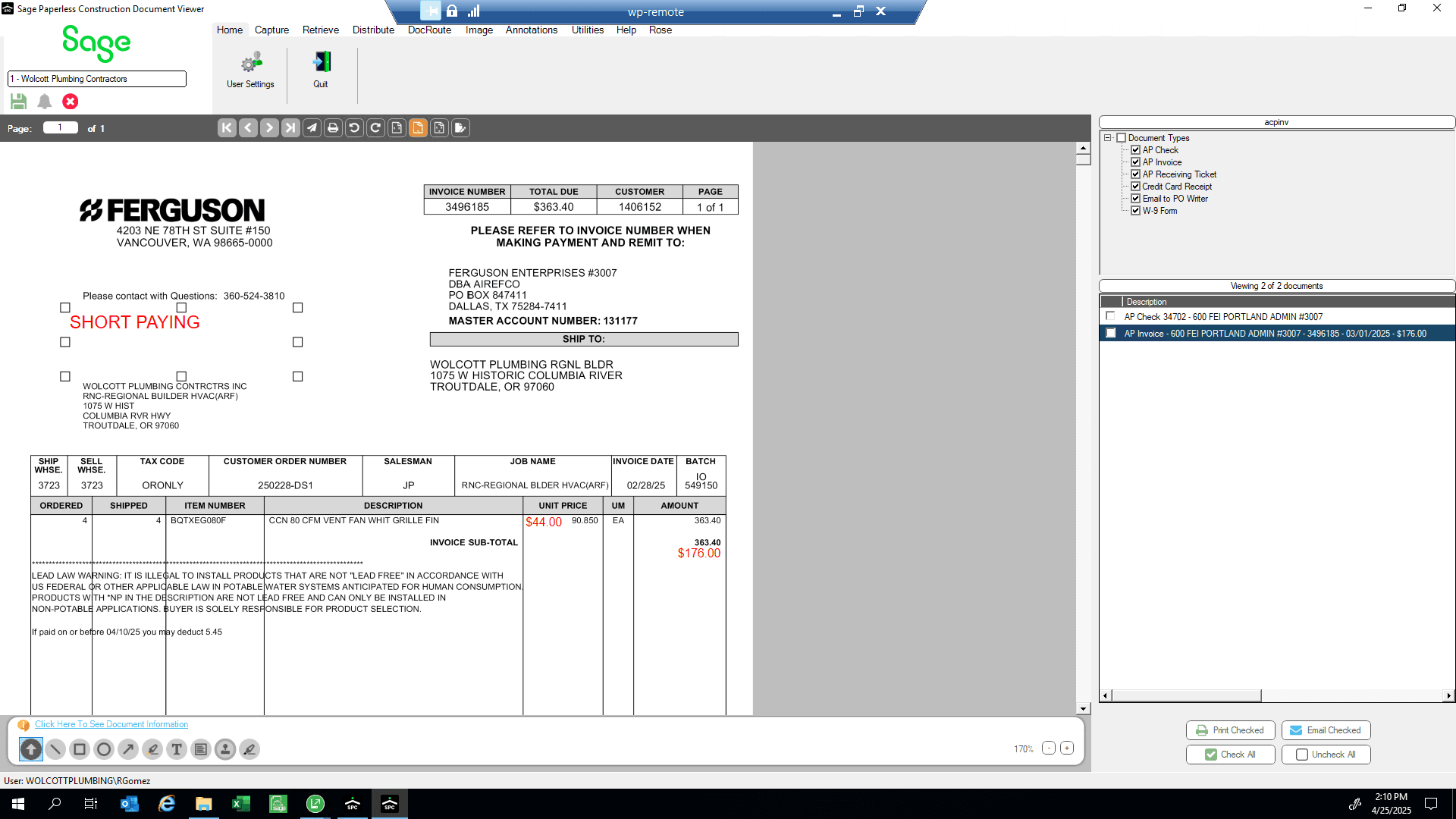Select the AP Check 34702 document row
The image size is (1456, 819).
[1277, 316]
